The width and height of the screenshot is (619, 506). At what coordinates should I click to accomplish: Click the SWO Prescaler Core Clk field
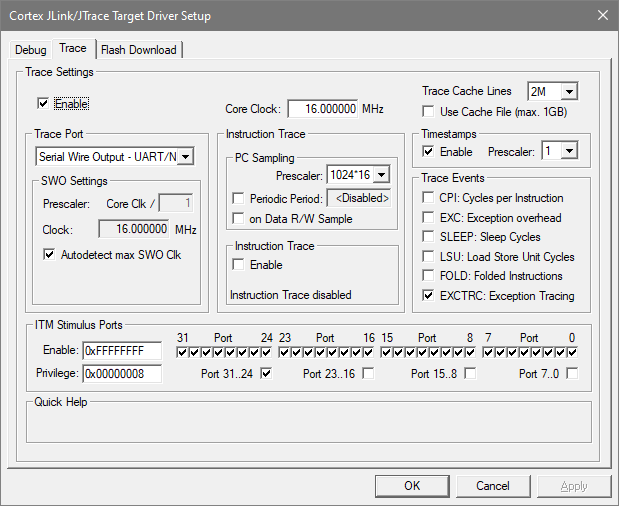pyautogui.click(x=176, y=204)
